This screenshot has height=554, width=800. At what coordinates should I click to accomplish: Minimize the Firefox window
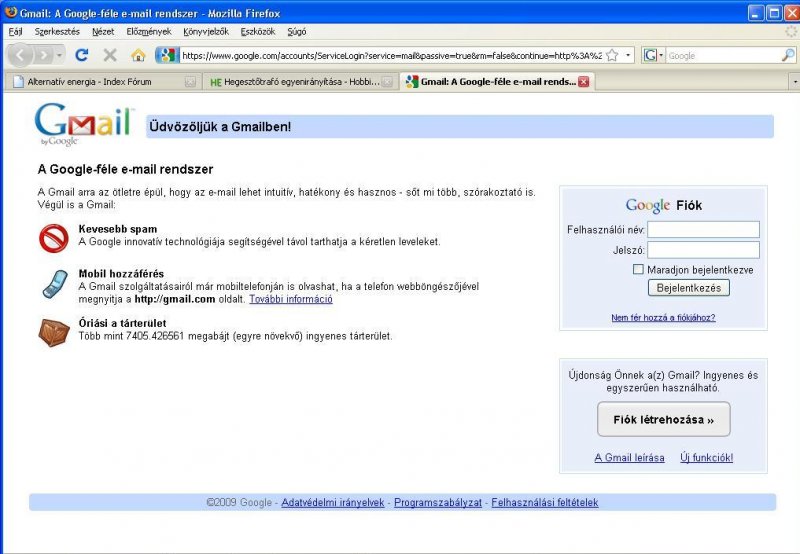coord(756,13)
